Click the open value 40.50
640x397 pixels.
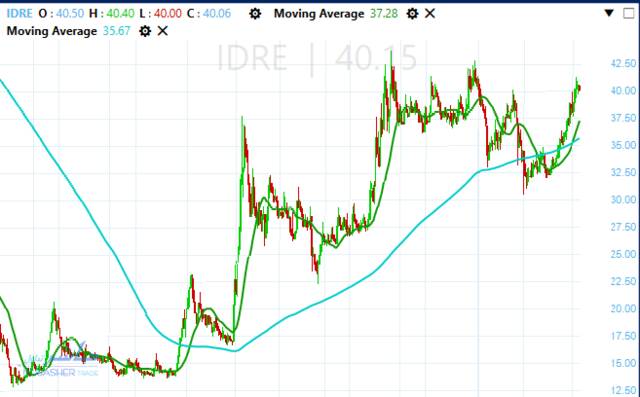pyautogui.click(x=70, y=13)
